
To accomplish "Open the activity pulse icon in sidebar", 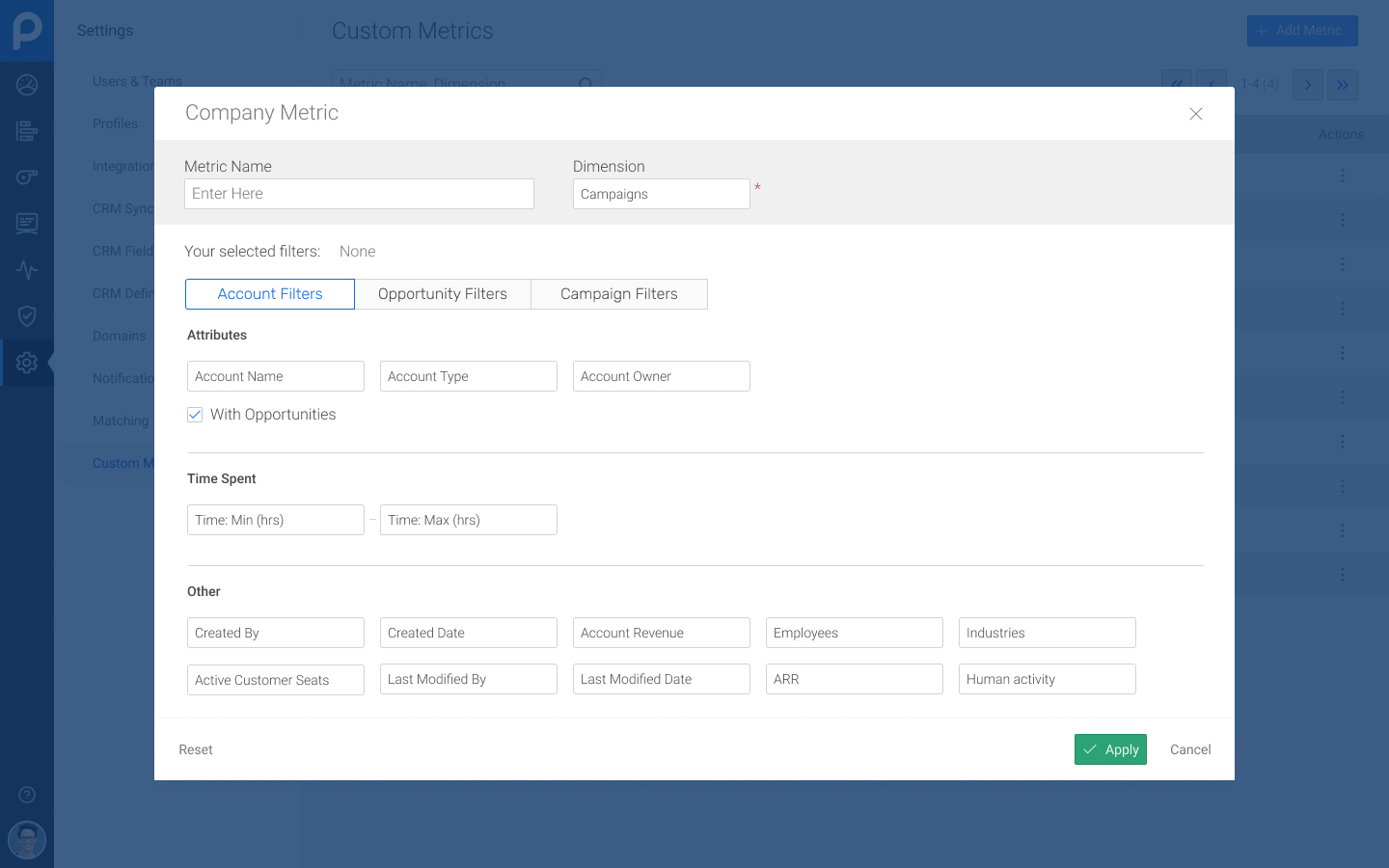I will pyautogui.click(x=27, y=270).
